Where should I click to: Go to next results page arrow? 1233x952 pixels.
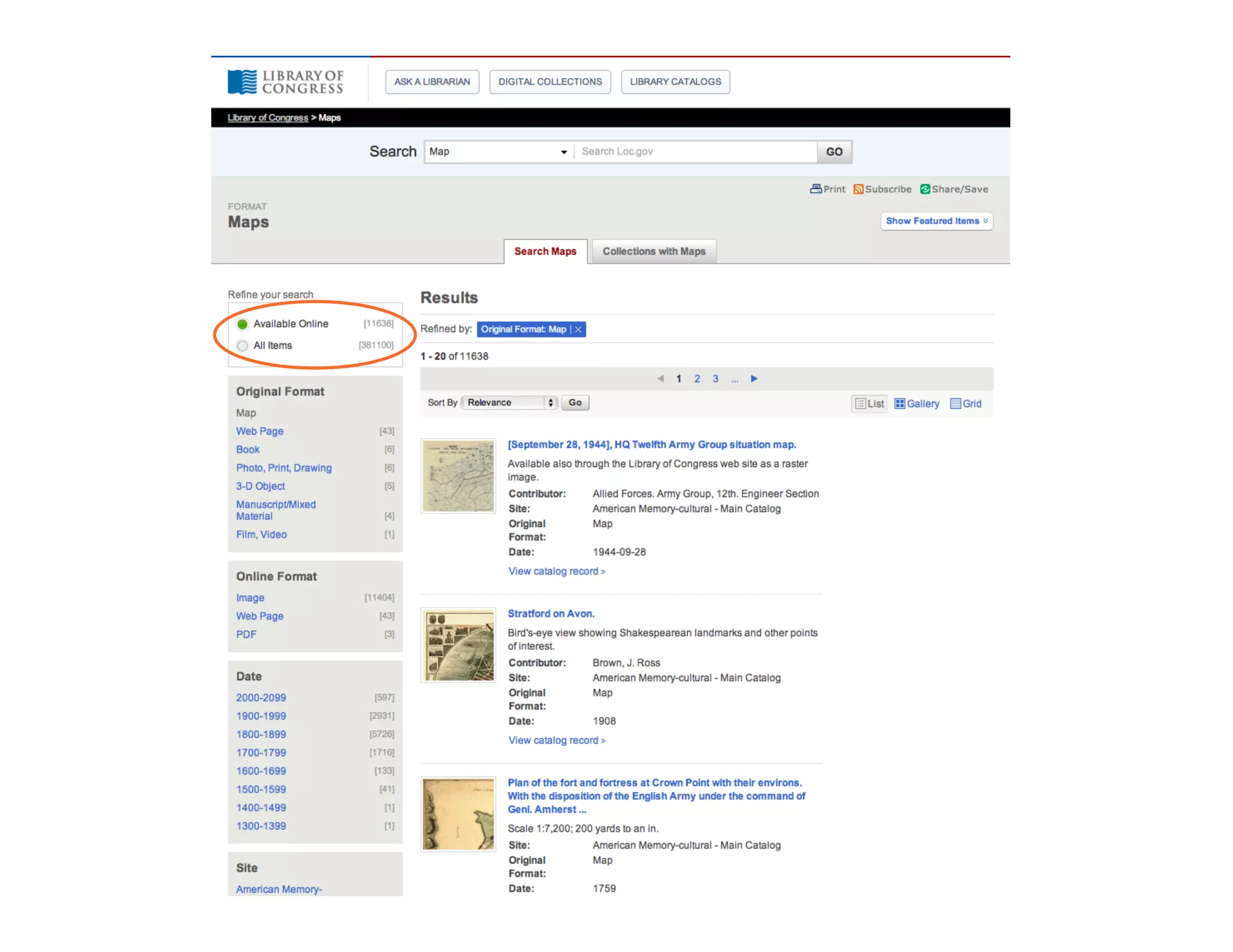point(754,379)
